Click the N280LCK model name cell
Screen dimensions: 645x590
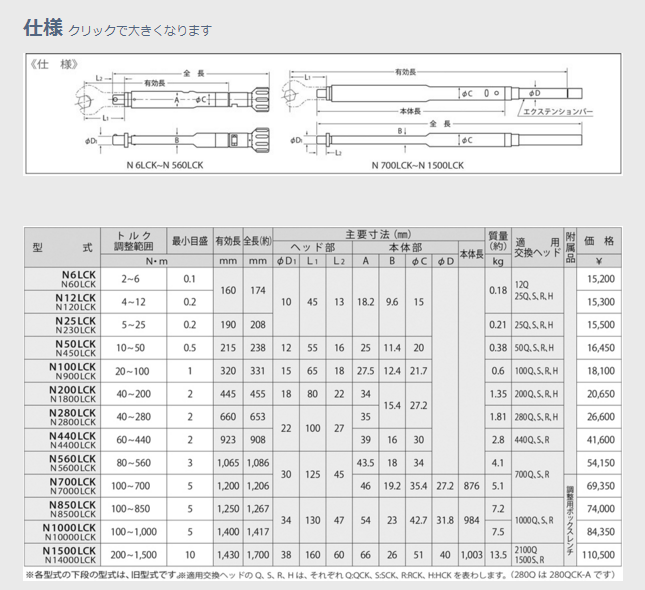[62, 418]
